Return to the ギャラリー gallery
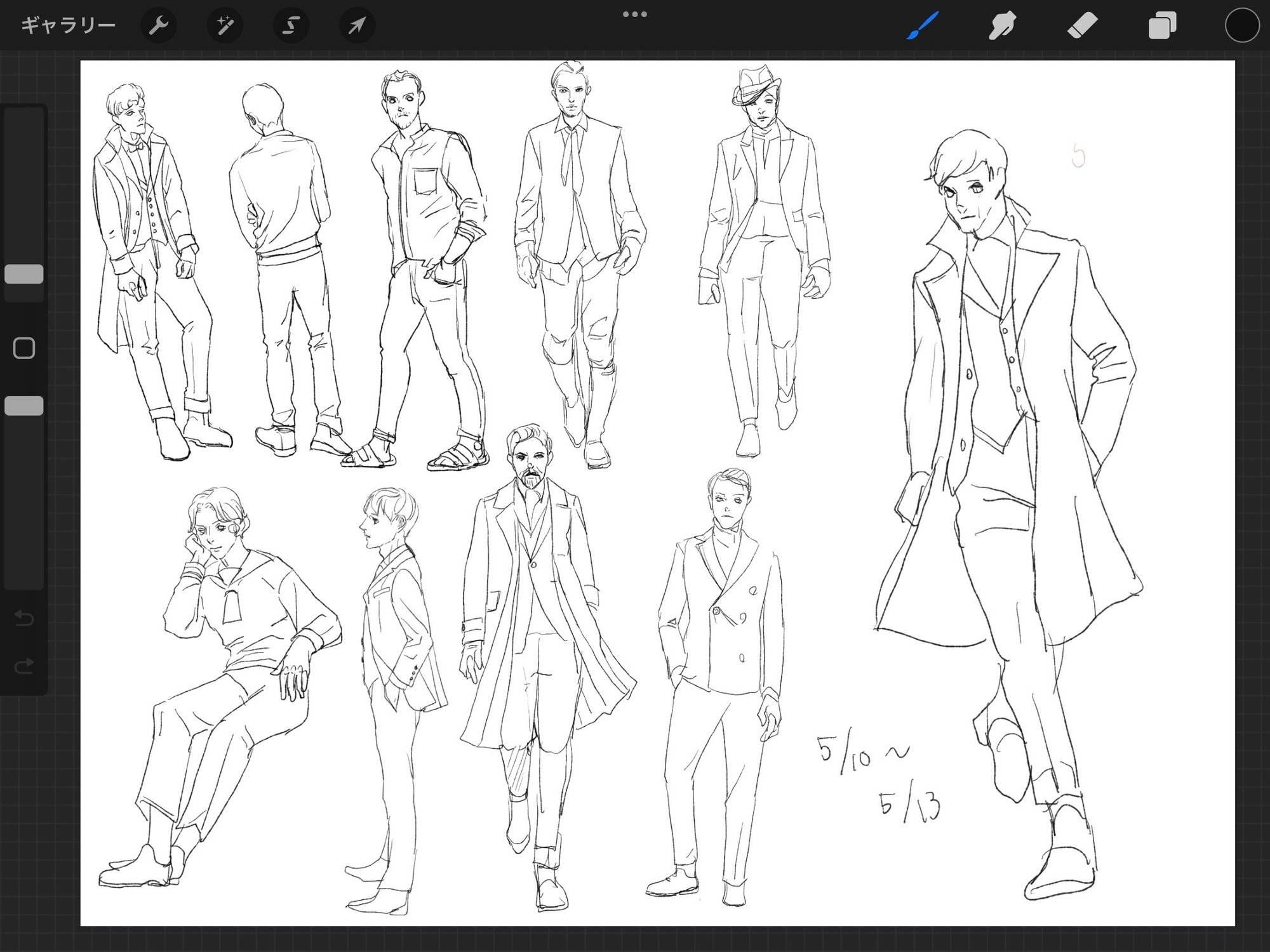Image resolution: width=1270 pixels, height=952 pixels. [68, 25]
